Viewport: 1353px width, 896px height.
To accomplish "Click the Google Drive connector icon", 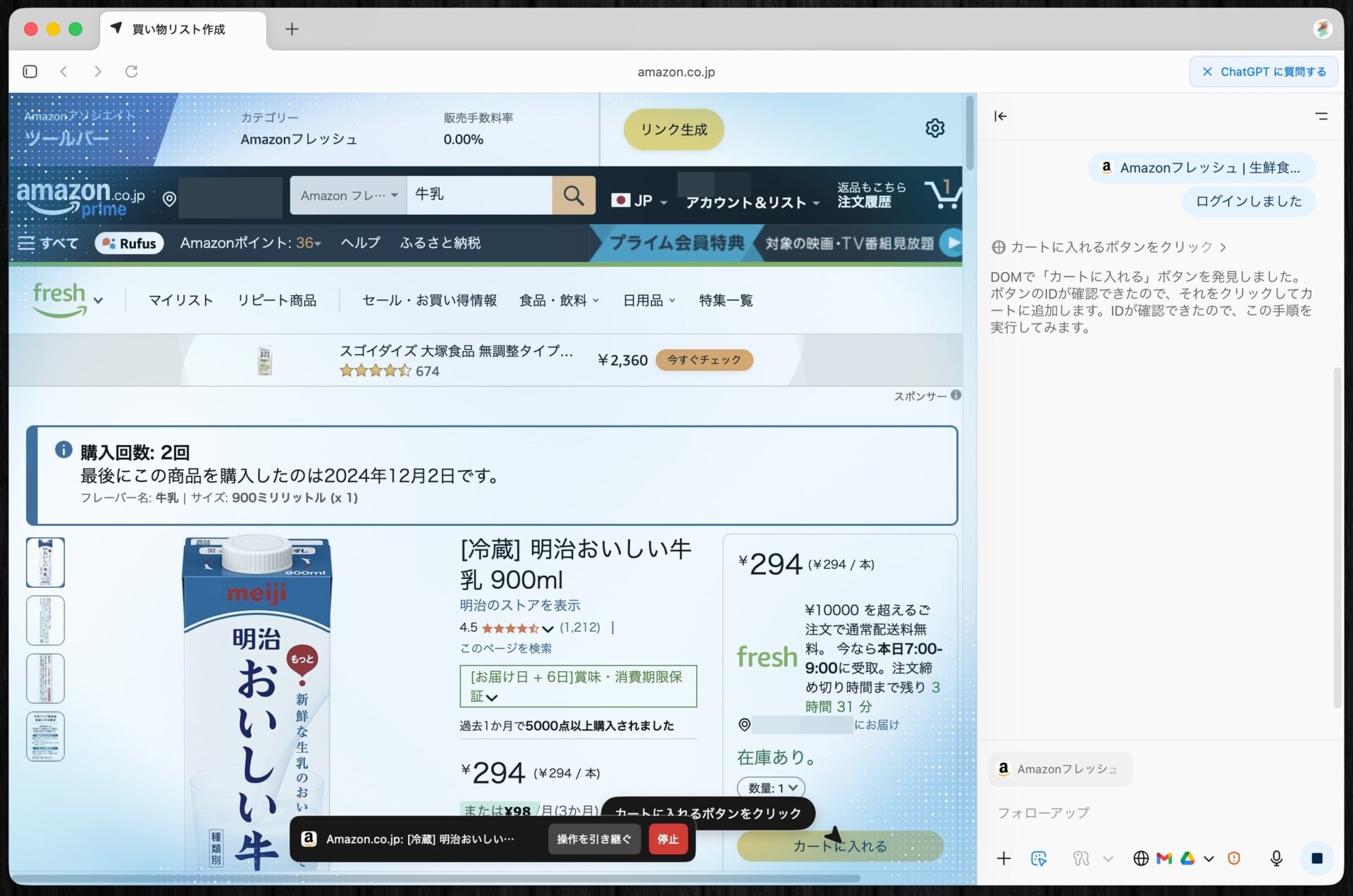I will point(1187,858).
